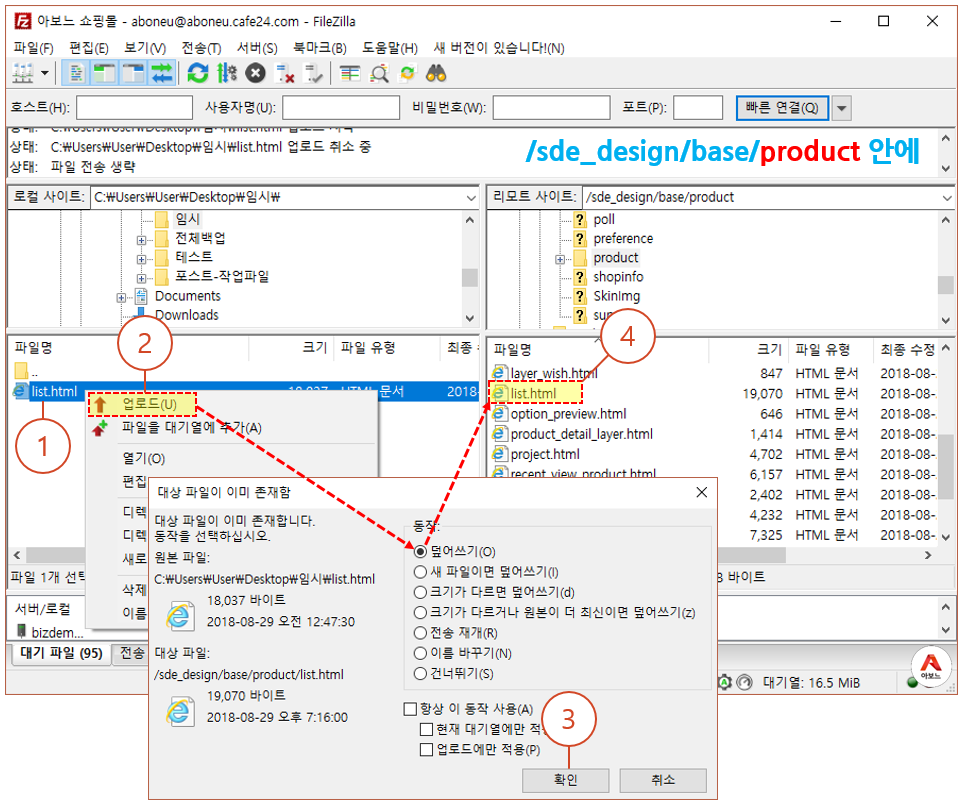Check the 현재 대기열에만 적용 checkbox
Screen dimensions: 963x808
tap(426, 729)
